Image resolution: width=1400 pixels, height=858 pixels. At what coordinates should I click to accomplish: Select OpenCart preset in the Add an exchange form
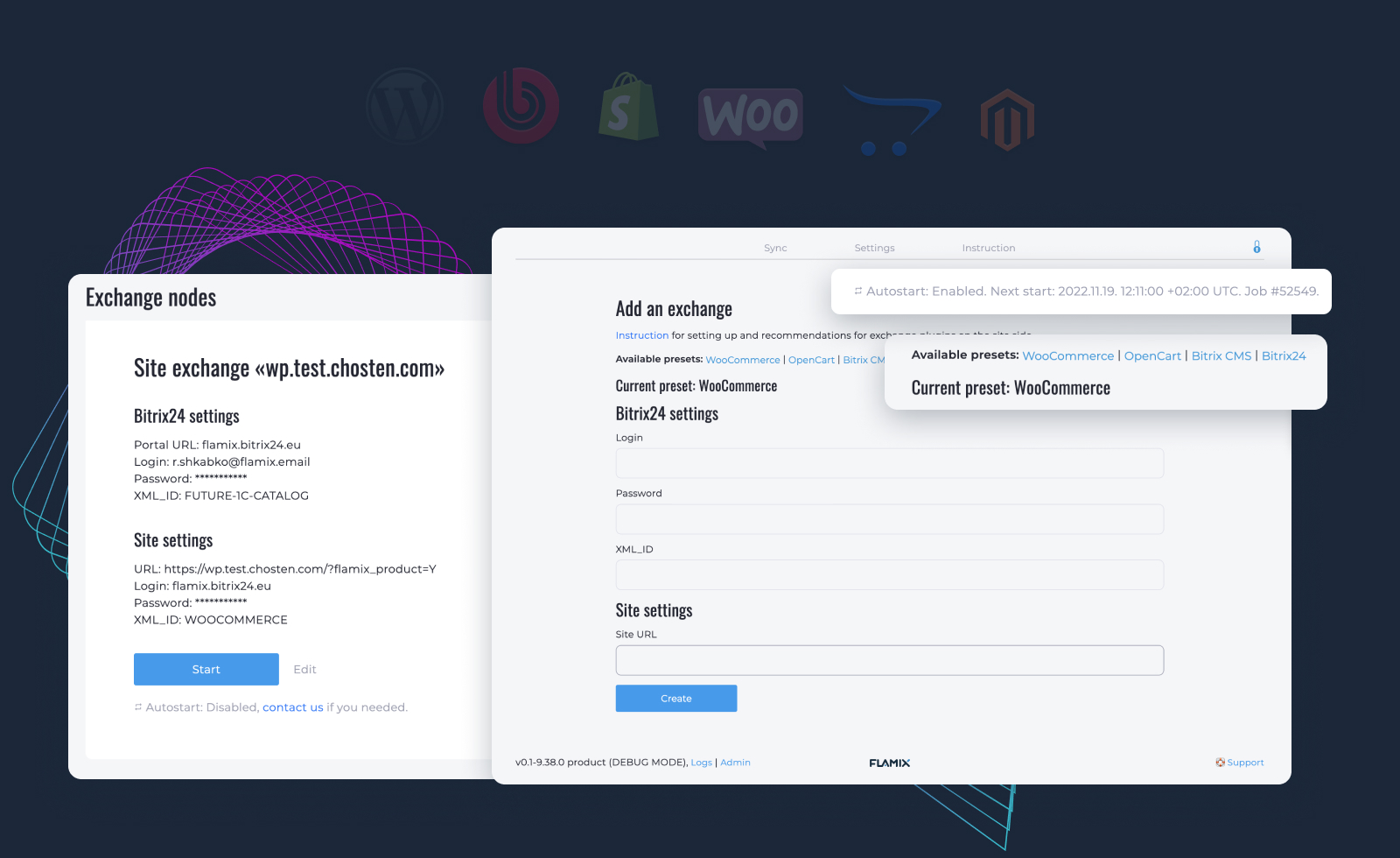click(811, 360)
